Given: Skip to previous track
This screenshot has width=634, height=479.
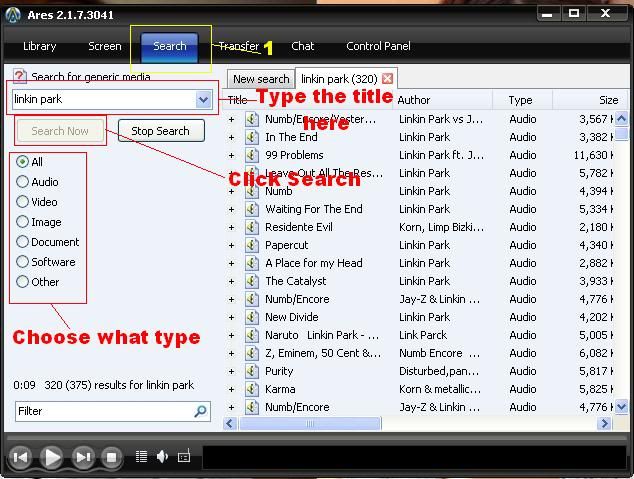Looking at the screenshot, I should (21, 457).
